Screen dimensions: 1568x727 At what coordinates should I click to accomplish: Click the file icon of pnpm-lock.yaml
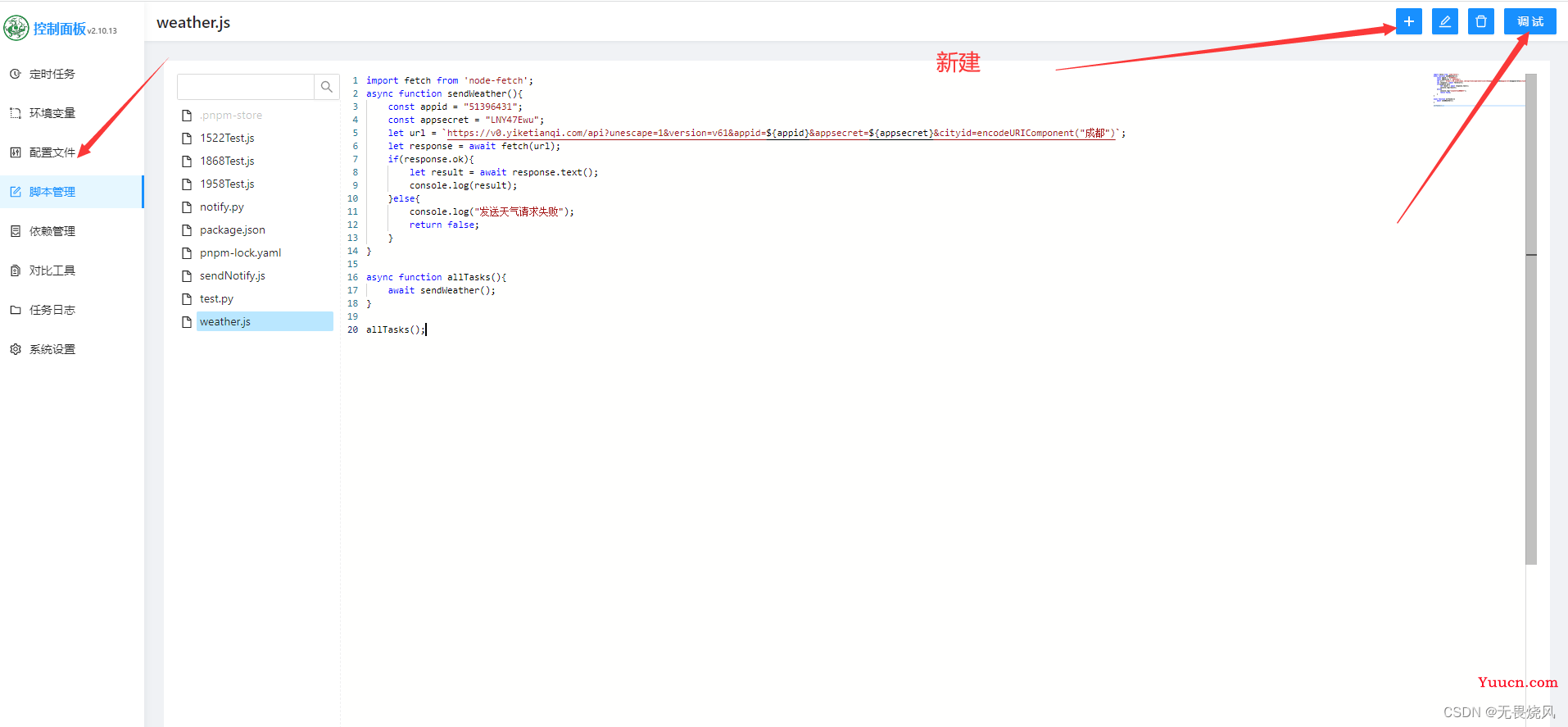[x=187, y=253]
